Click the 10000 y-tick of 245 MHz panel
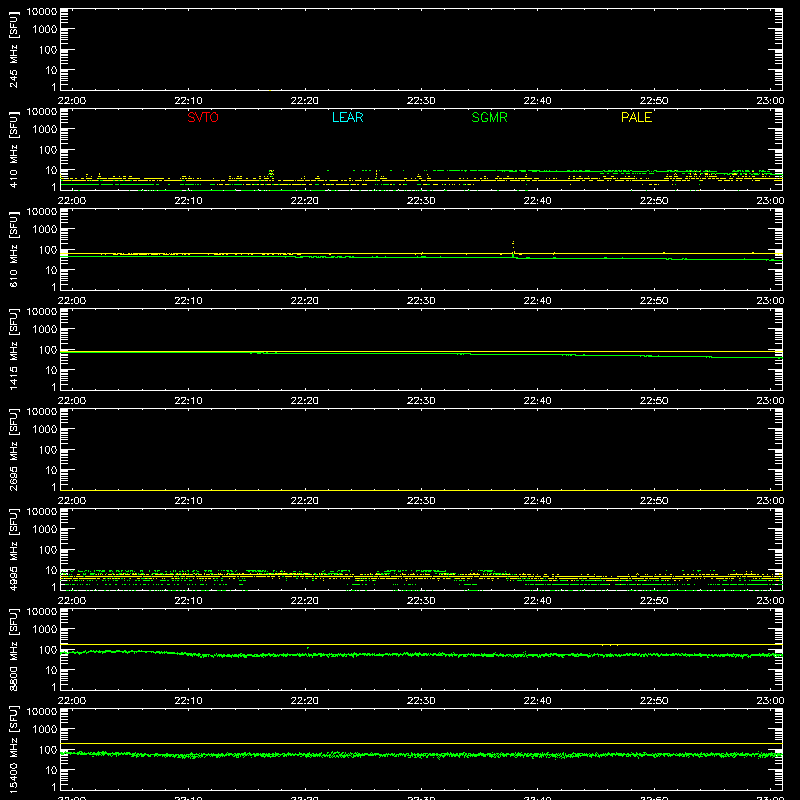Image resolution: width=800 pixels, height=800 pixels. click(x=42, y=12)
